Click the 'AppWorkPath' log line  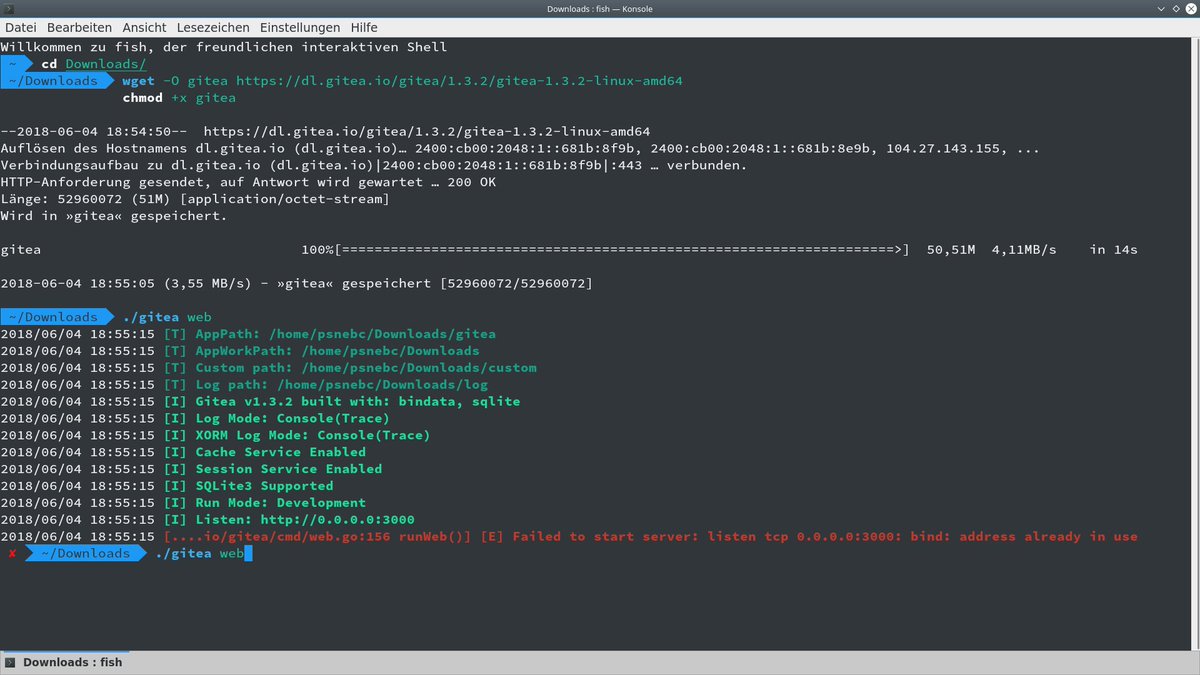tap(240, 351)
